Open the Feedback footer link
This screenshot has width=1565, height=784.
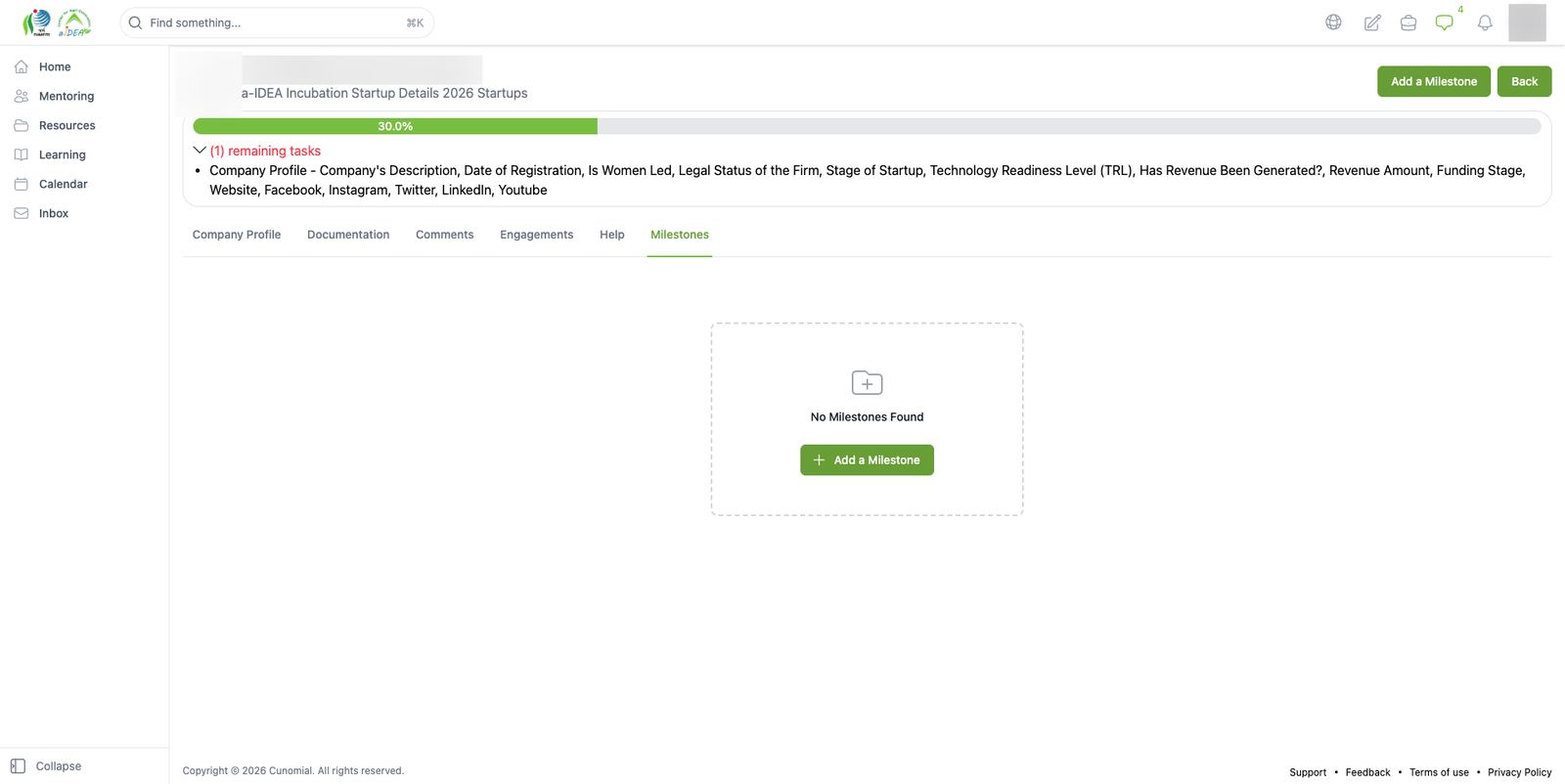tap(1367, 772)
